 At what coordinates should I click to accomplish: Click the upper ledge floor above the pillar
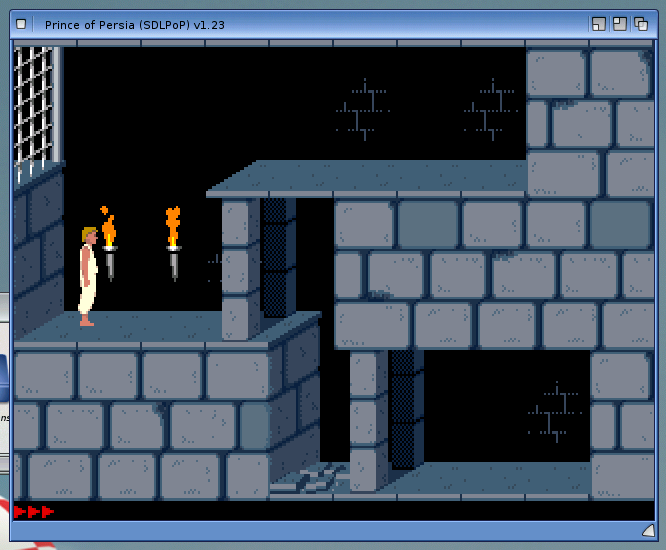(370, 178)
